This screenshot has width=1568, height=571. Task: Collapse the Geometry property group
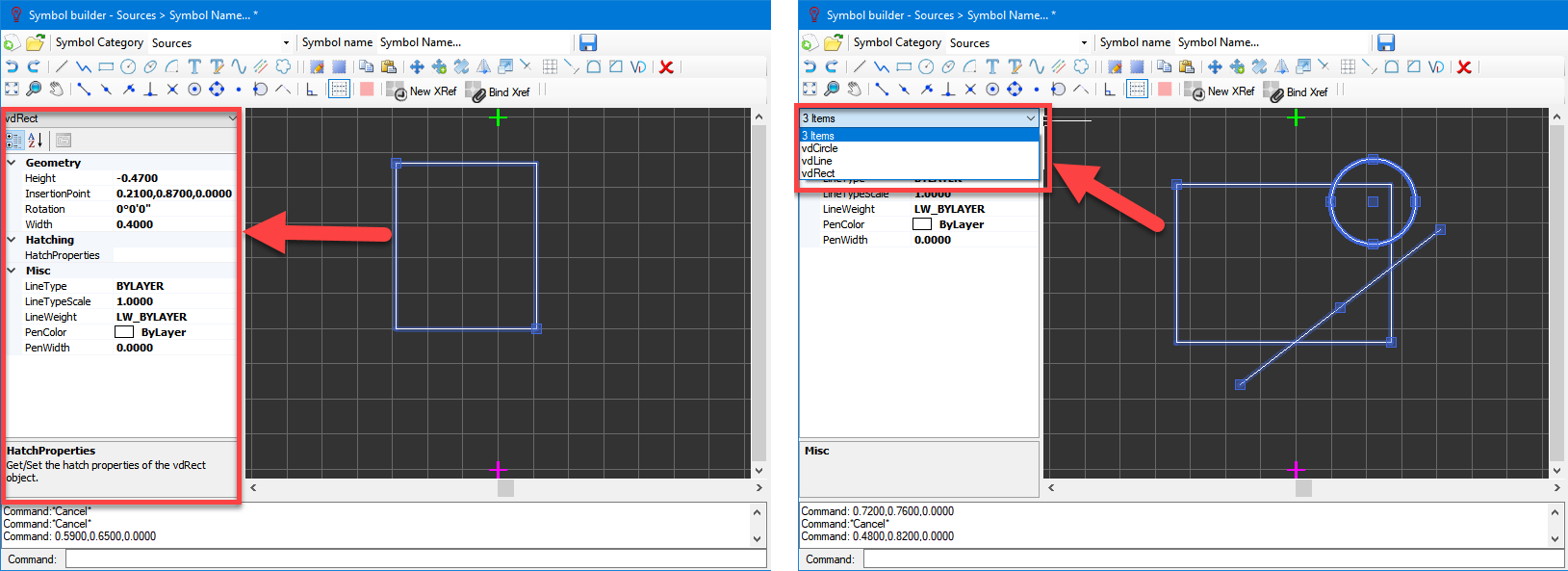point(12,163)
